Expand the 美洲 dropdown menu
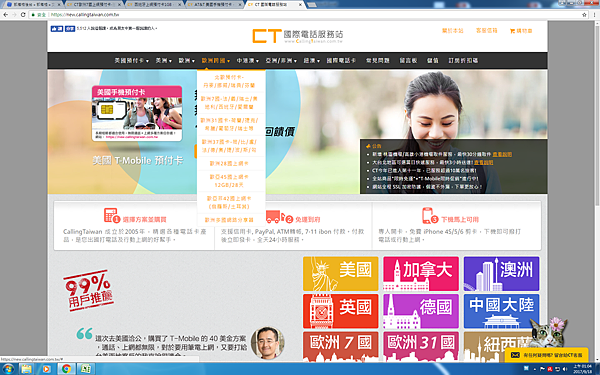The width and height of the screenshot is (600, 375). (163, 60)
